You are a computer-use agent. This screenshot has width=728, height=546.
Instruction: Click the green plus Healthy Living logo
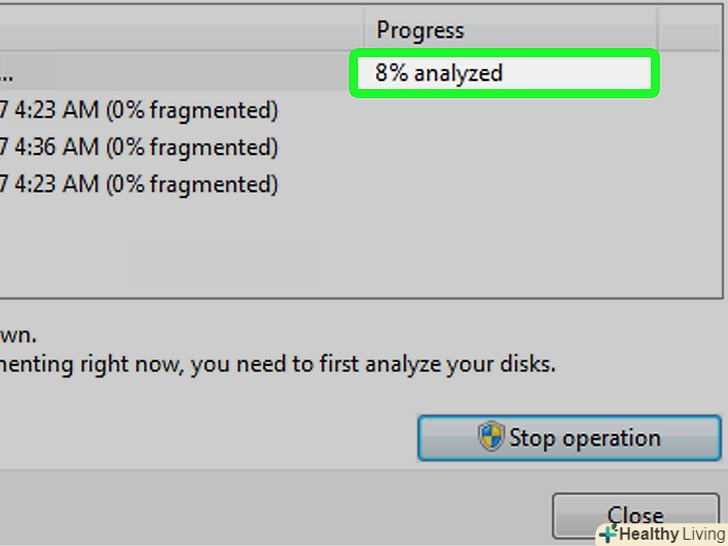click(x=608, y=534)
